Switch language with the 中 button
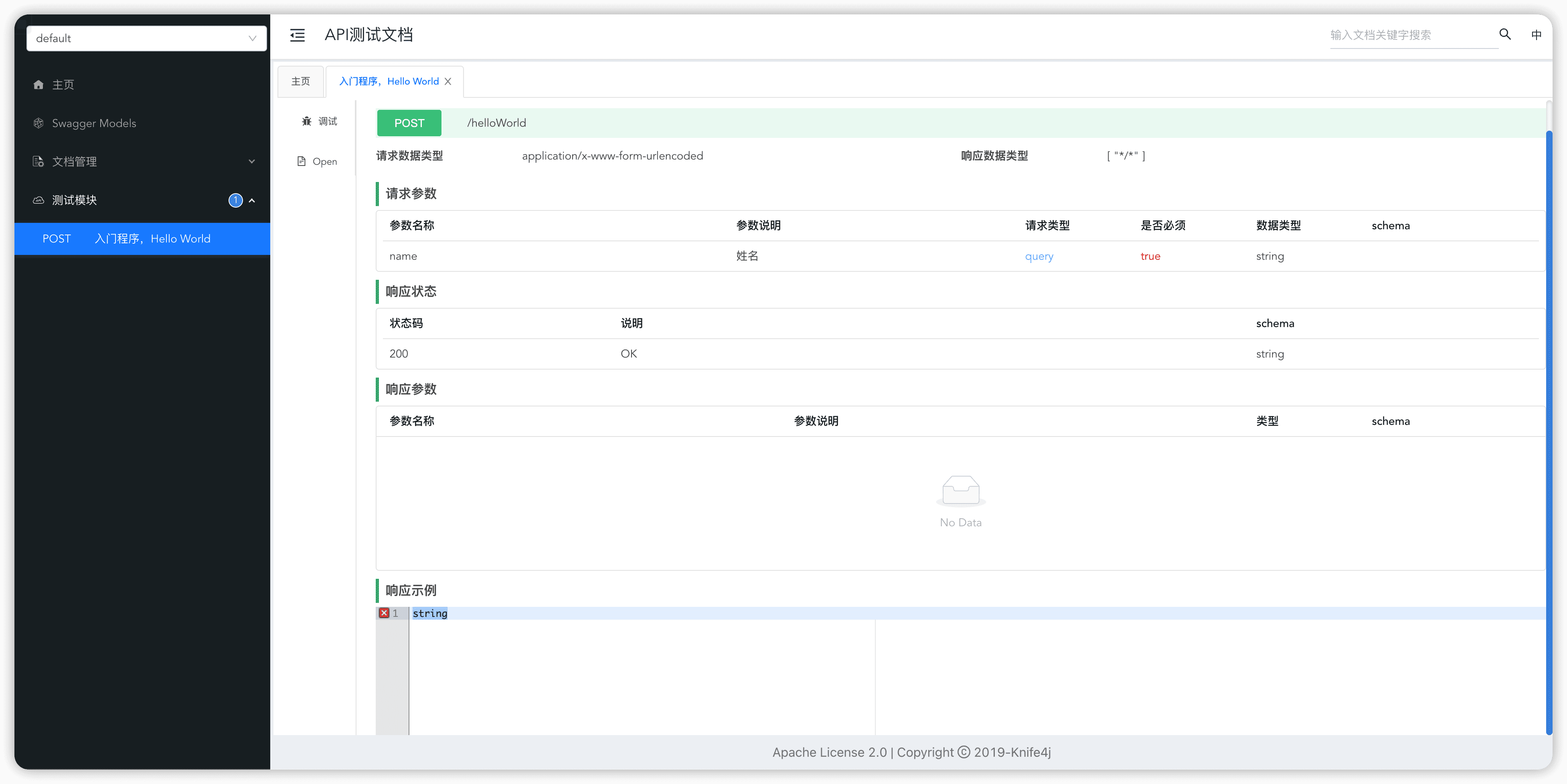This screenshot has height=784, width=1567. 1536,34
